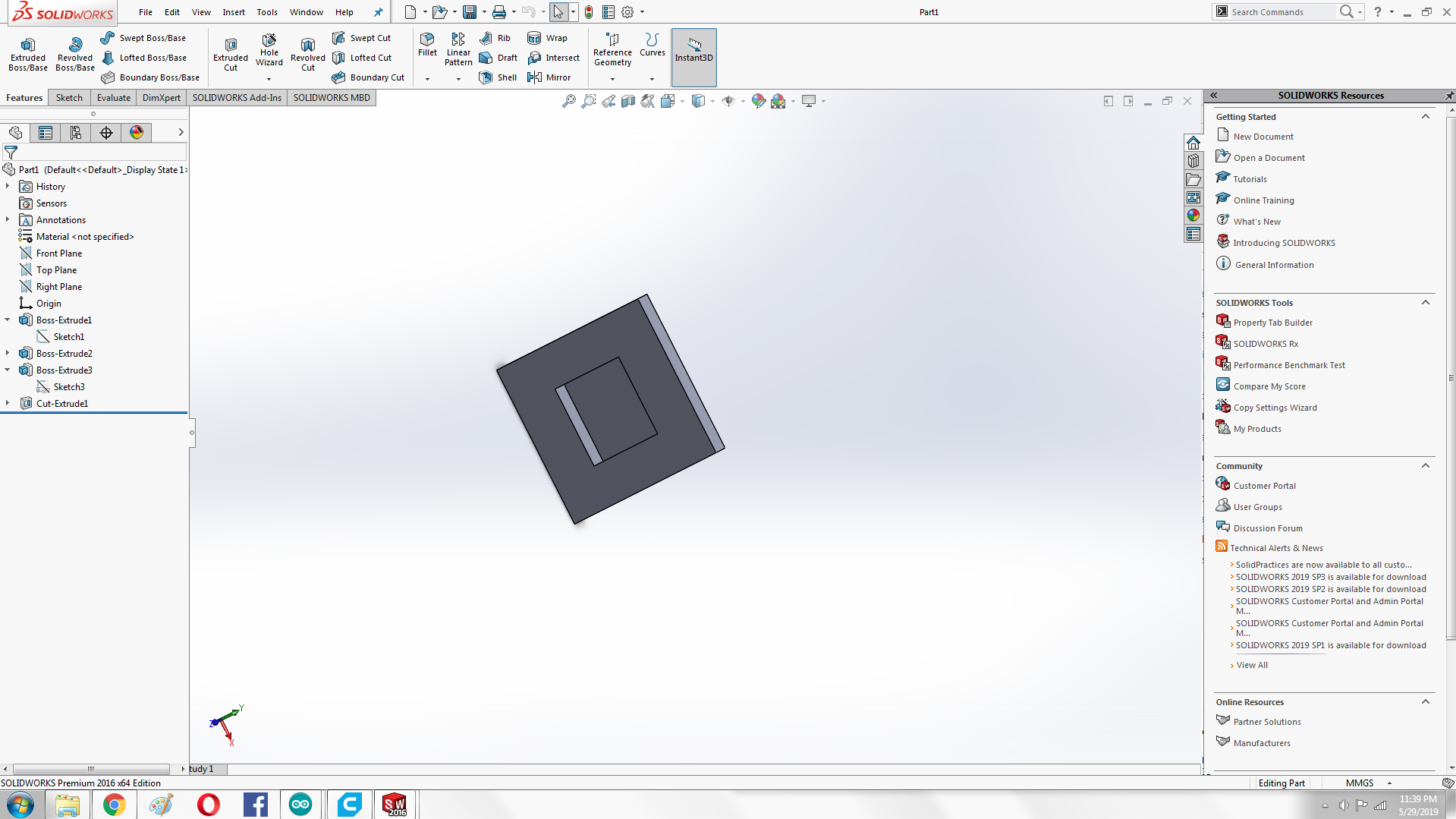Select the Boundary Cut tool
The width and height of the screenshot is (1456, 819).
coord(368,77)
